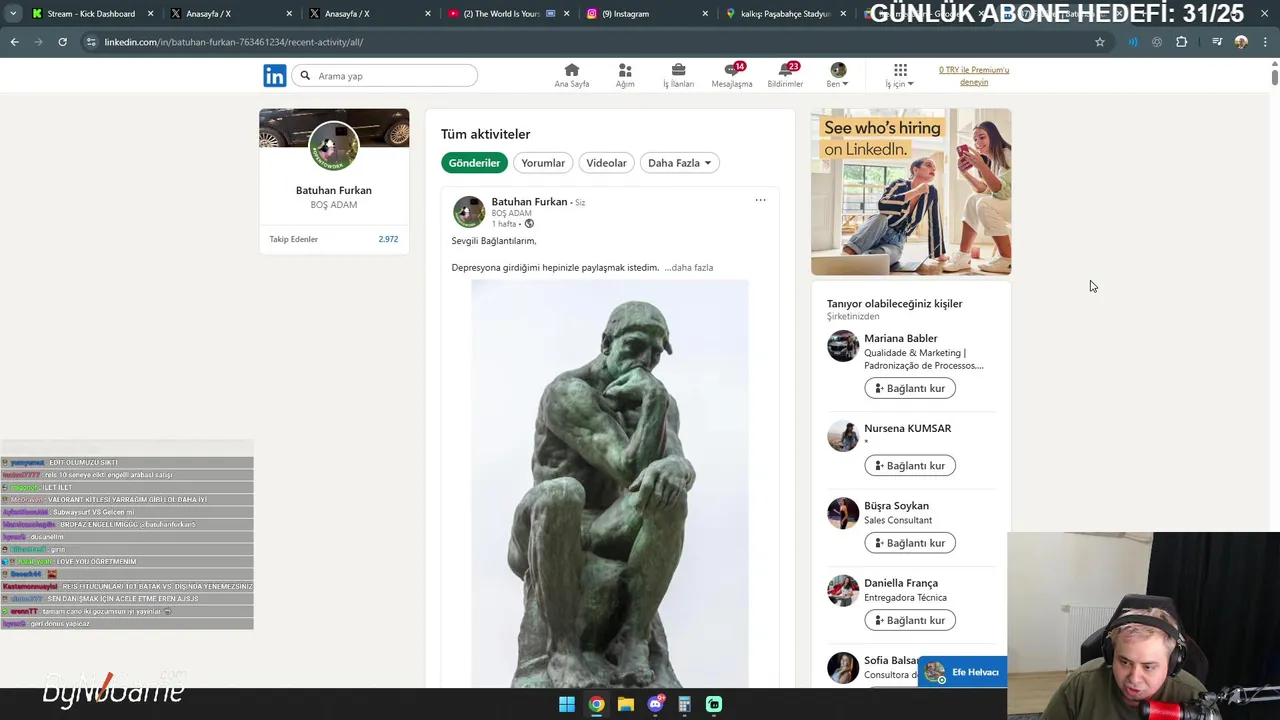The height and width of the screenshot is (720, 1280).
Task: Click sidebar profile picture of Batuhan Furkan
Action: (x=334, y=146)
